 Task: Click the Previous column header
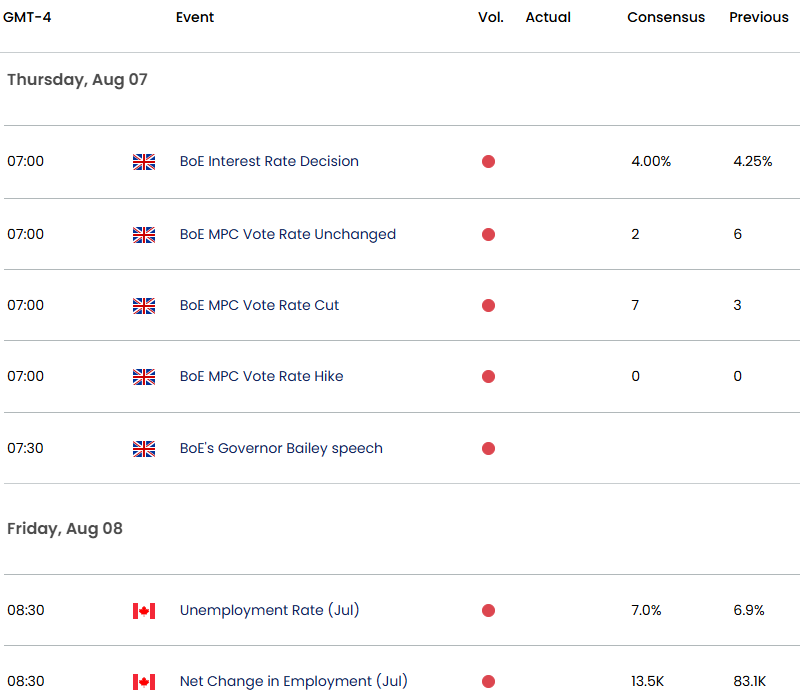pos(758,17)
